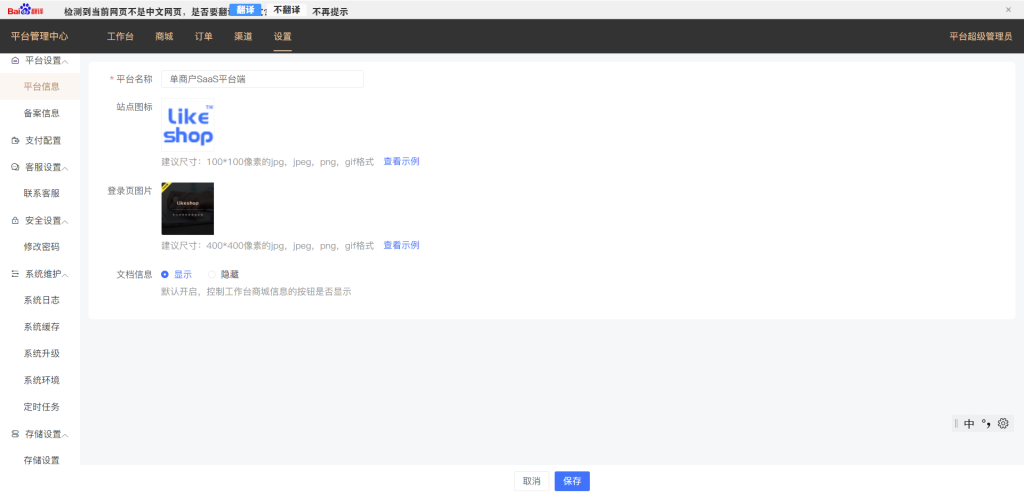Screen dimensions: 1024x497
Task: Collapse the 系统维护 section chevron
Action: (66, 274)
